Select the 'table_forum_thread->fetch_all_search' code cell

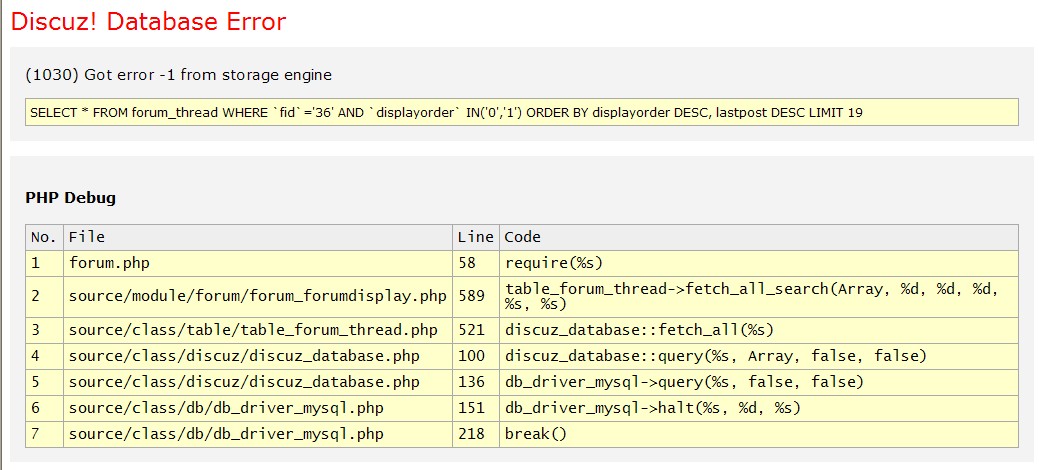(x=759, y=297)
